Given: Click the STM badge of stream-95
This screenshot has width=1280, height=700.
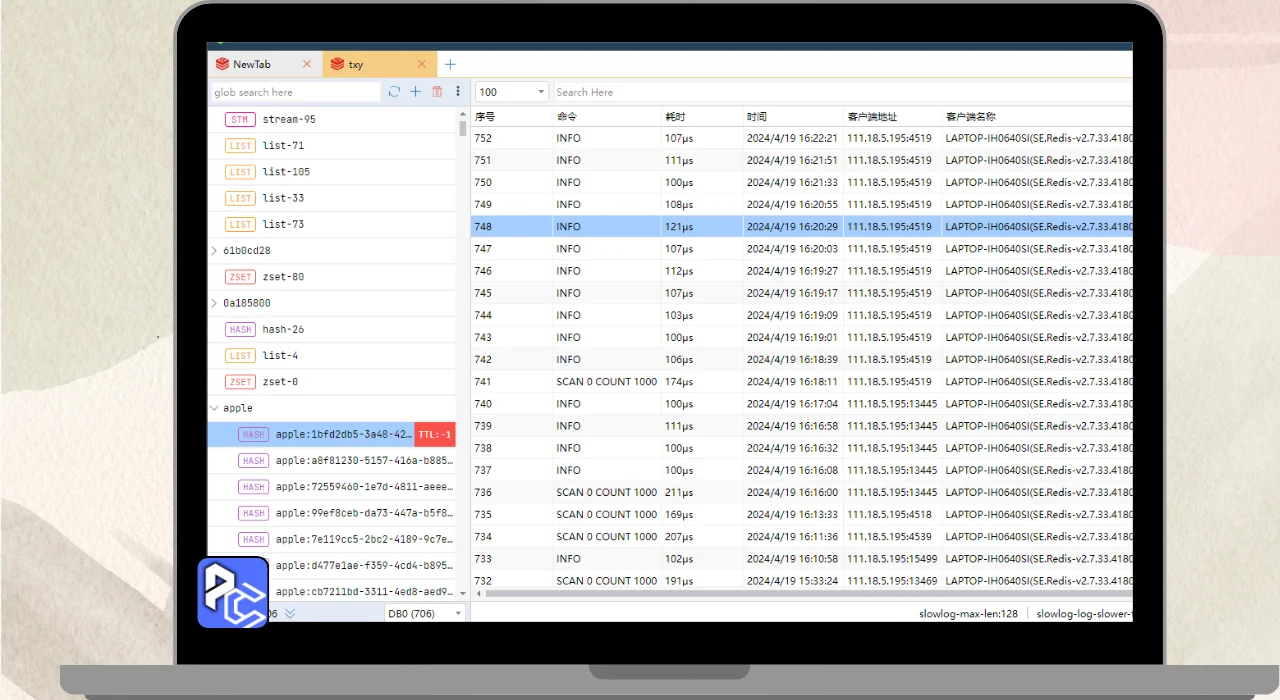Looking at the screenshot, I should (239, 120).
